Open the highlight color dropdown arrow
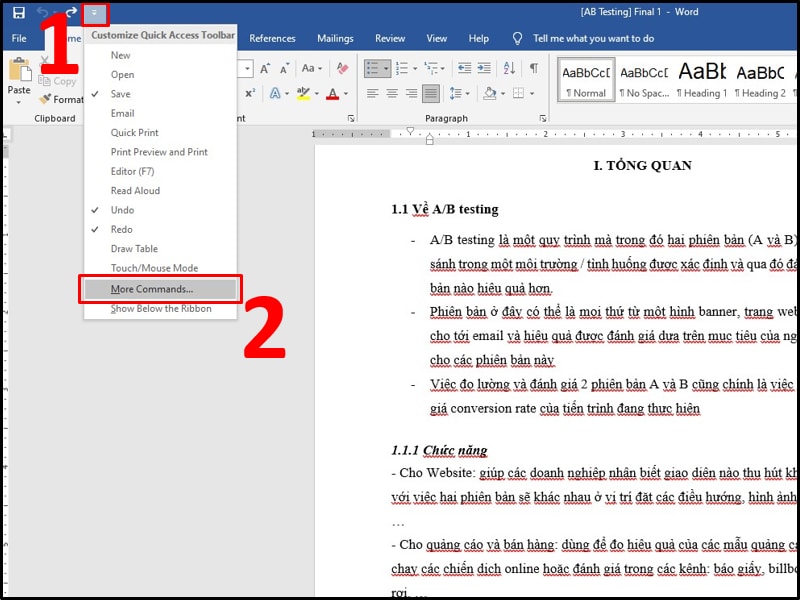The height and width of the screenshot is (600, 800). [x=317, y=94]
